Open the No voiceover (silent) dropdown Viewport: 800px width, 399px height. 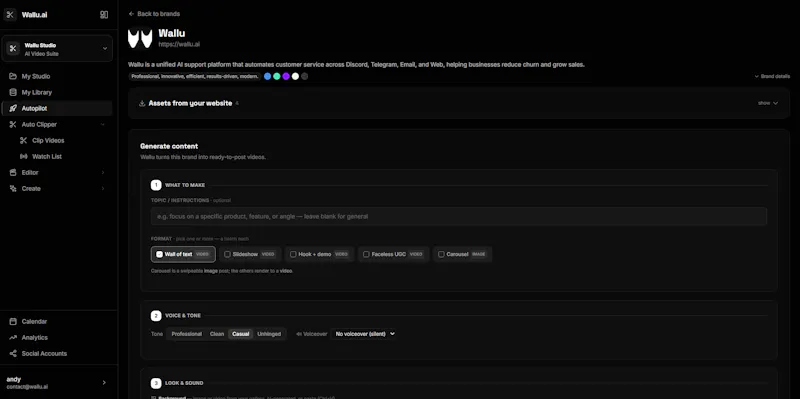[x=364, y=334]
